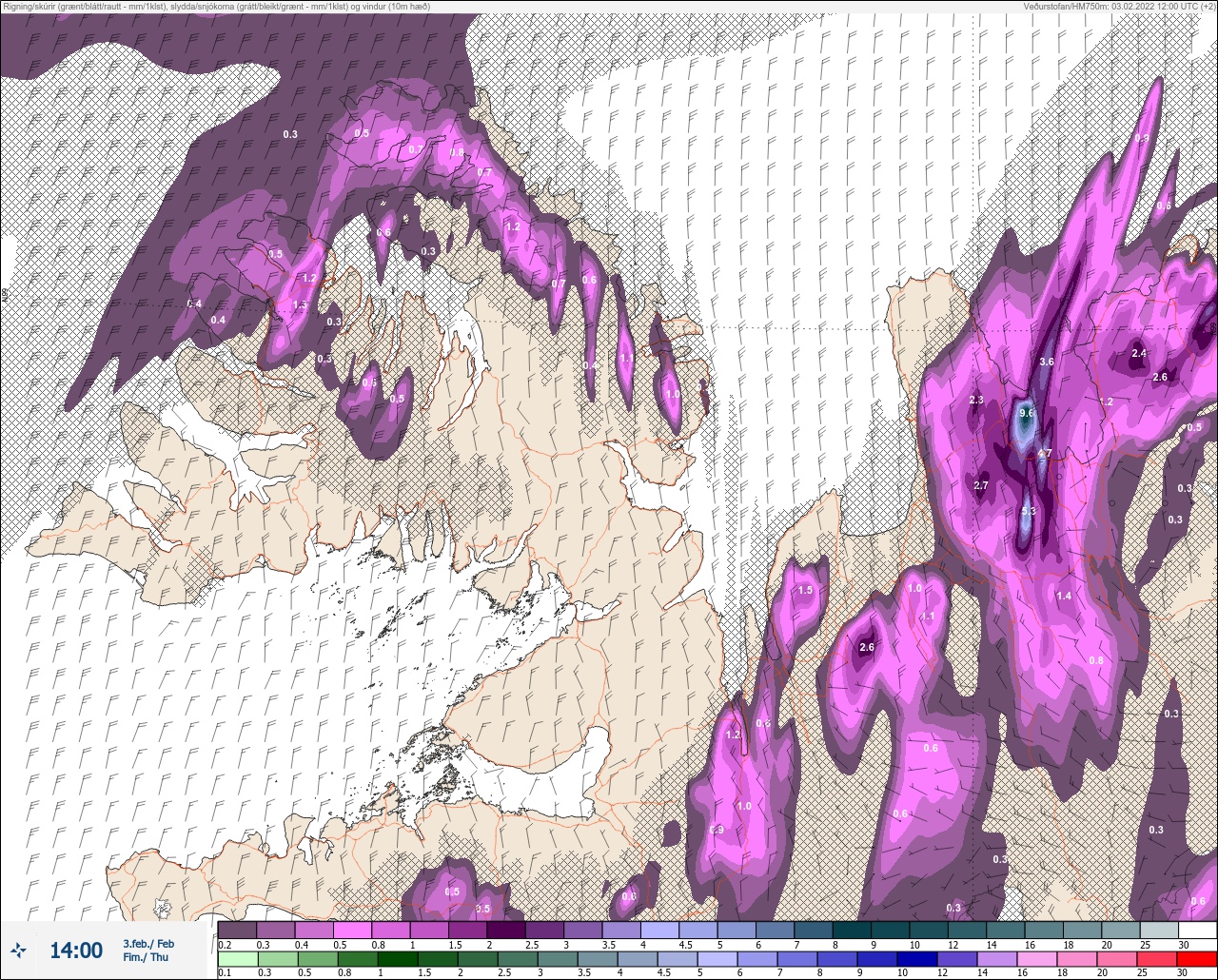
Task: Select the 3.6 precipitation value label
Action: (1047, 362)
